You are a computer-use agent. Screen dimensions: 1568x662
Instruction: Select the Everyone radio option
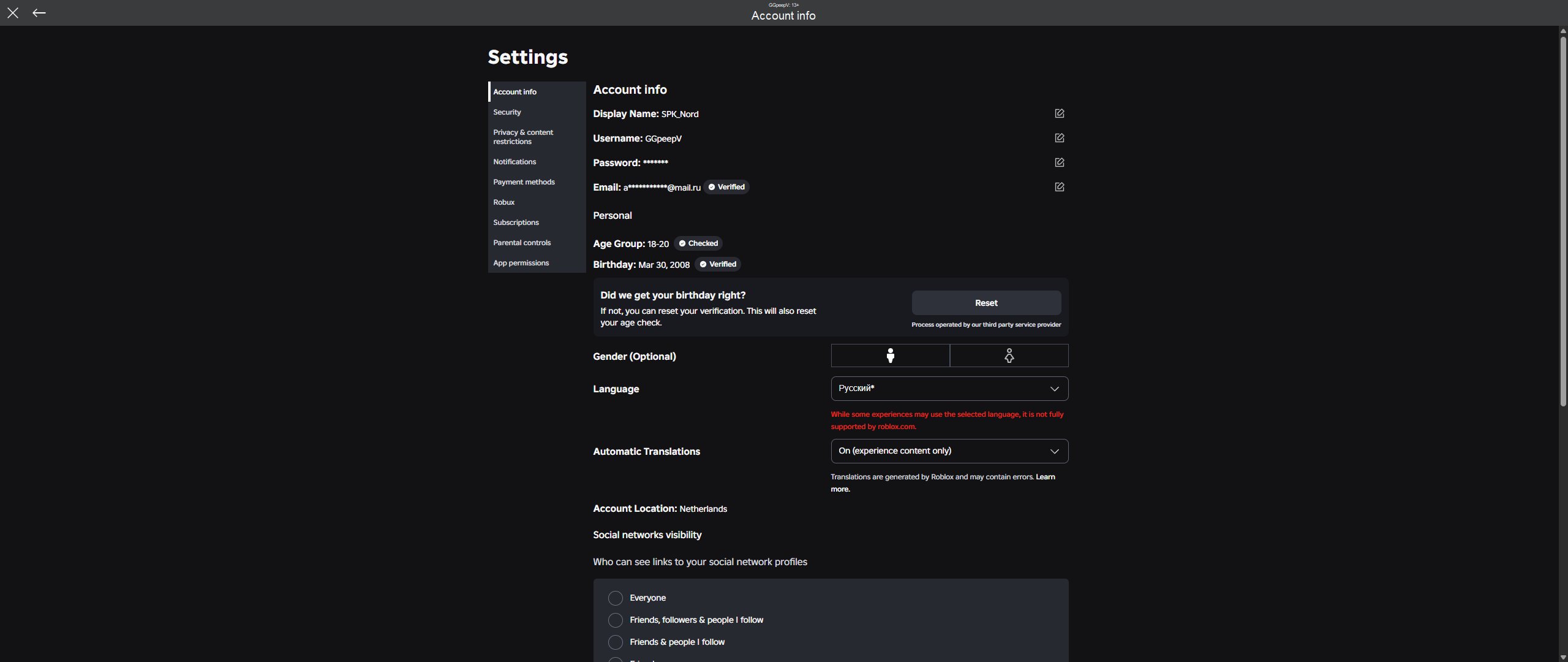615,598
